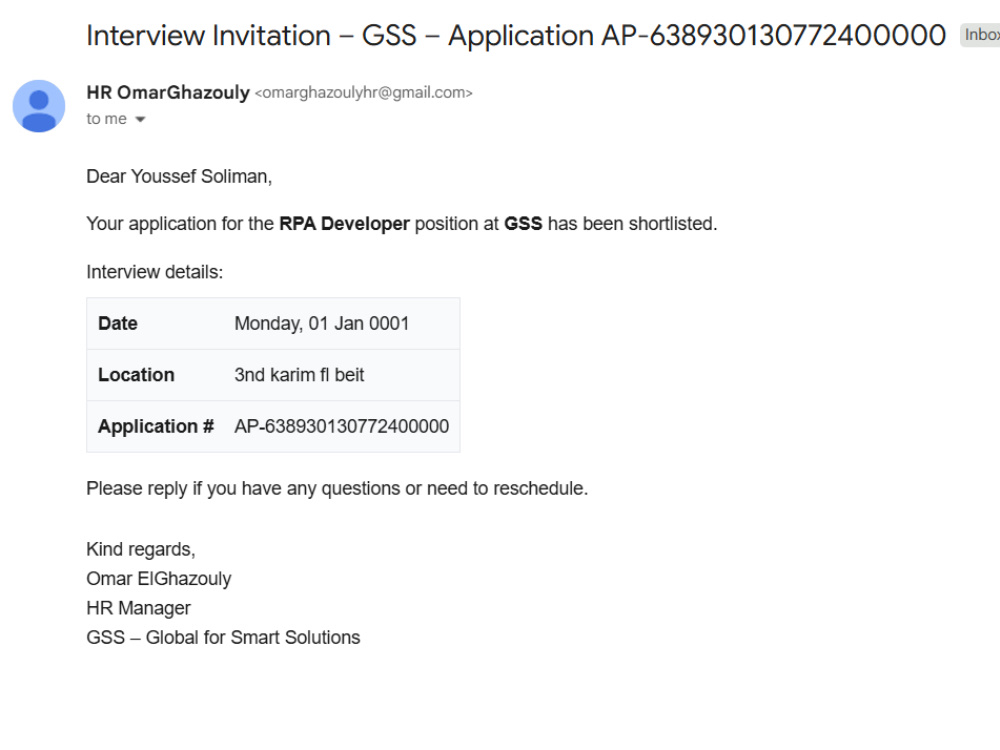Click the email subject Interview Invitation heading
The width and height of the screenshot is (1000, 750).
point(515,35)
